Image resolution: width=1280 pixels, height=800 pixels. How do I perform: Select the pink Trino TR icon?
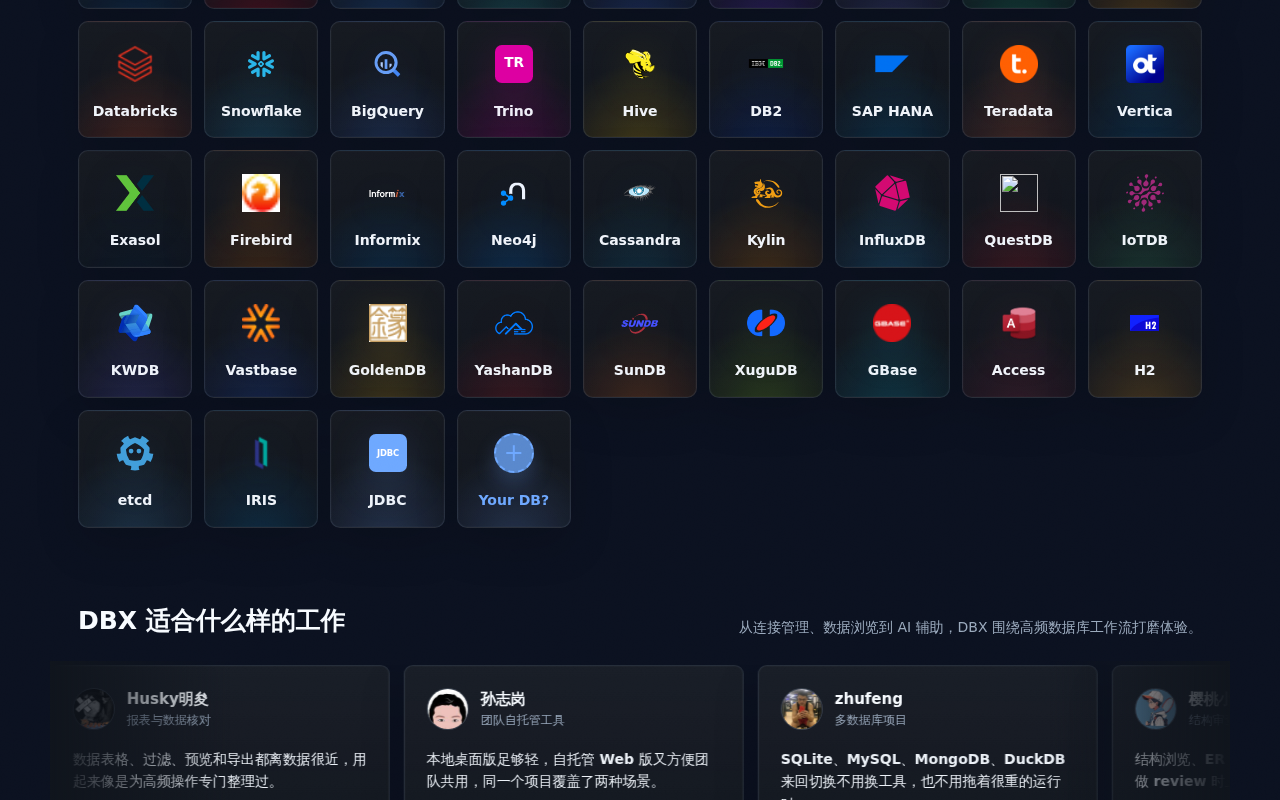(x=514, y=64)
